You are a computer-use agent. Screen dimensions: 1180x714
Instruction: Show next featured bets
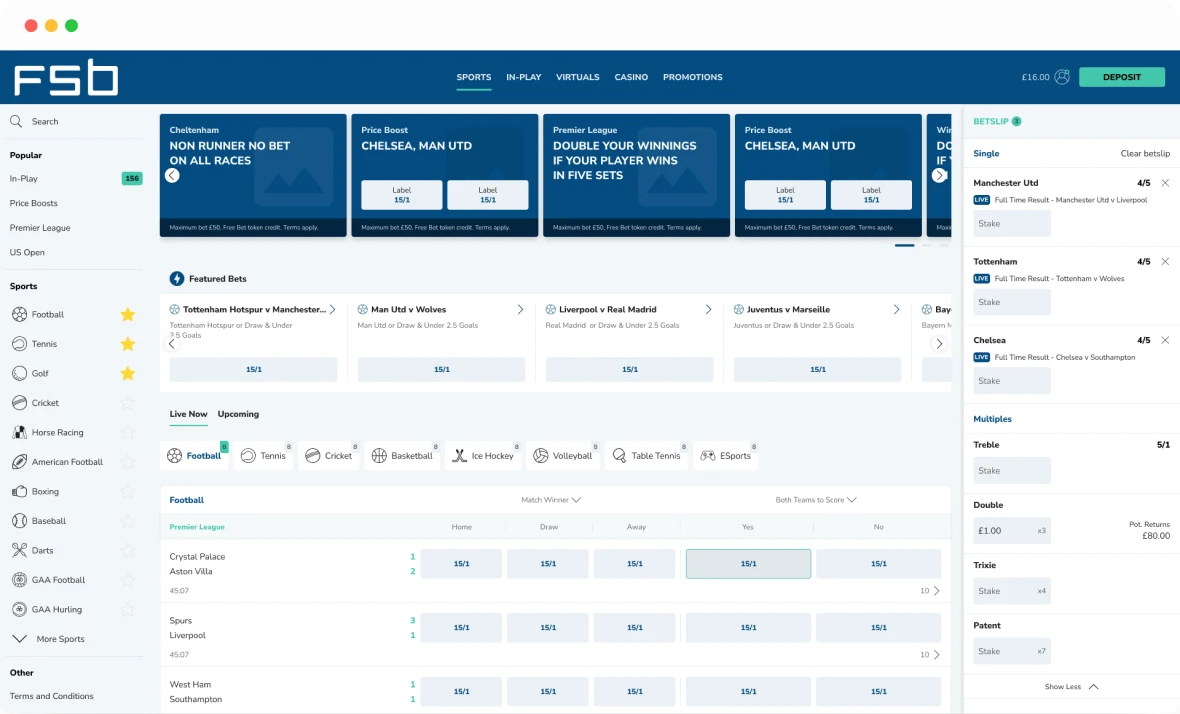point(939,344)
